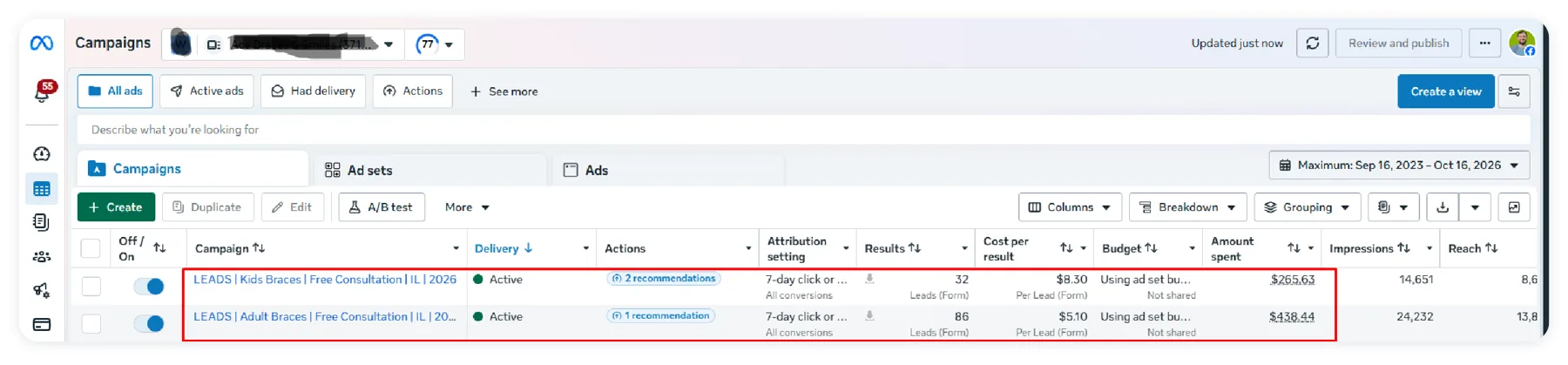The height and width of the screenshot is (365, 1568).
Task: Open Grouping dropdown
Action: tap(1307, 207)
